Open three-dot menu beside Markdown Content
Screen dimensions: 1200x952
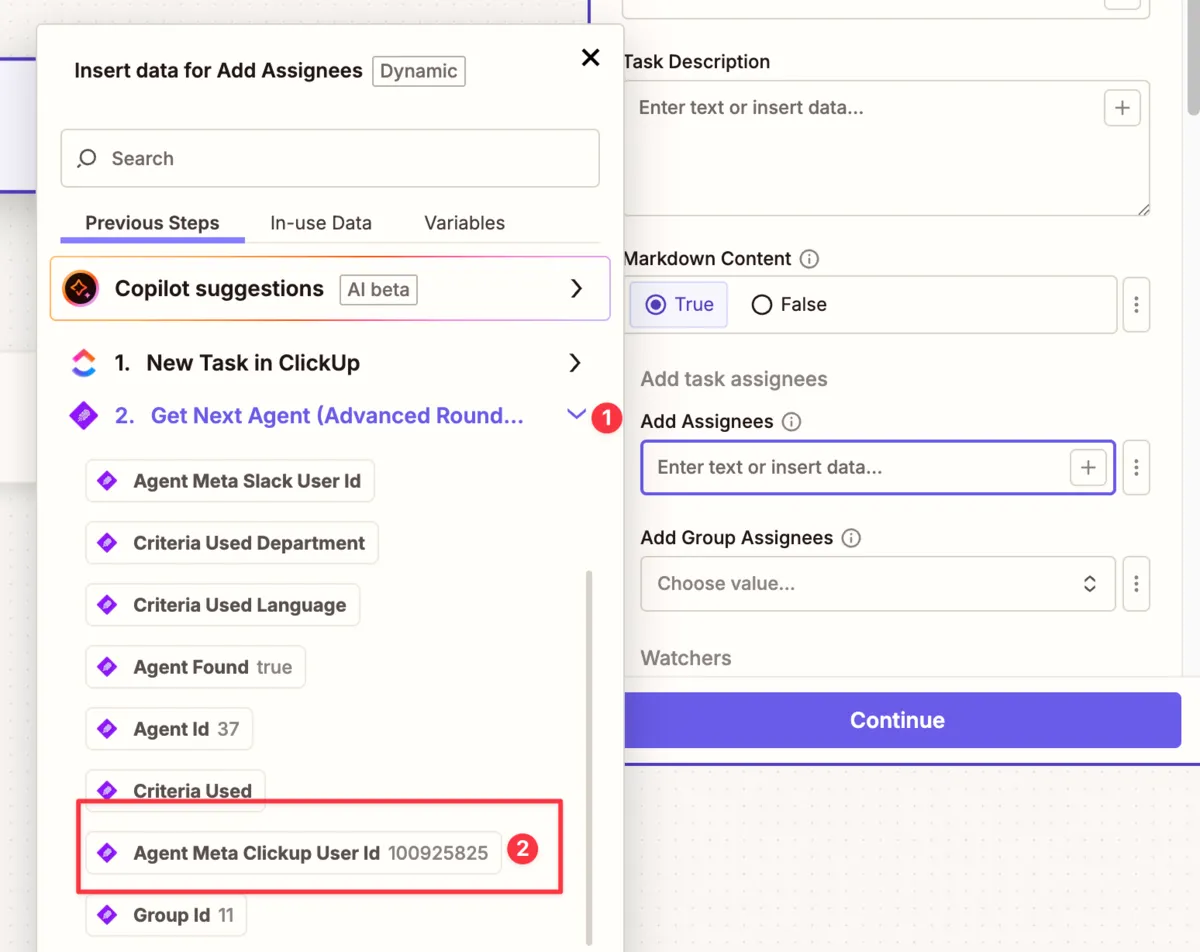point(1136,305)
